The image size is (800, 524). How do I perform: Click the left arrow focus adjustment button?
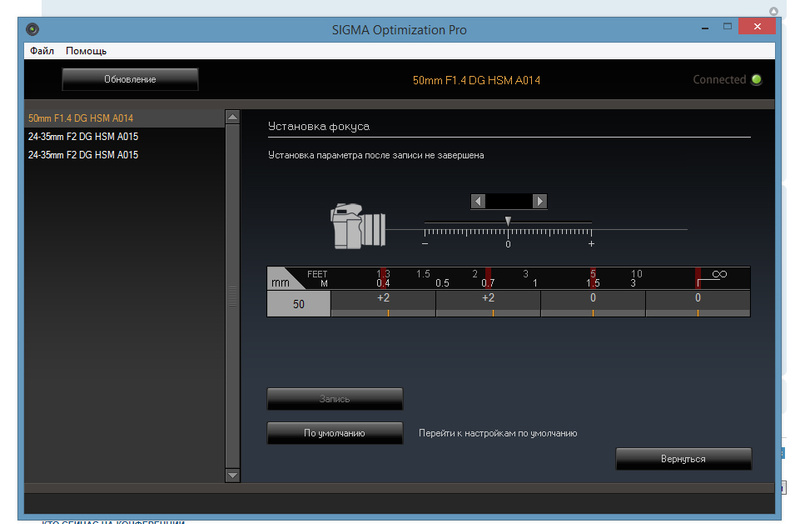479,201
